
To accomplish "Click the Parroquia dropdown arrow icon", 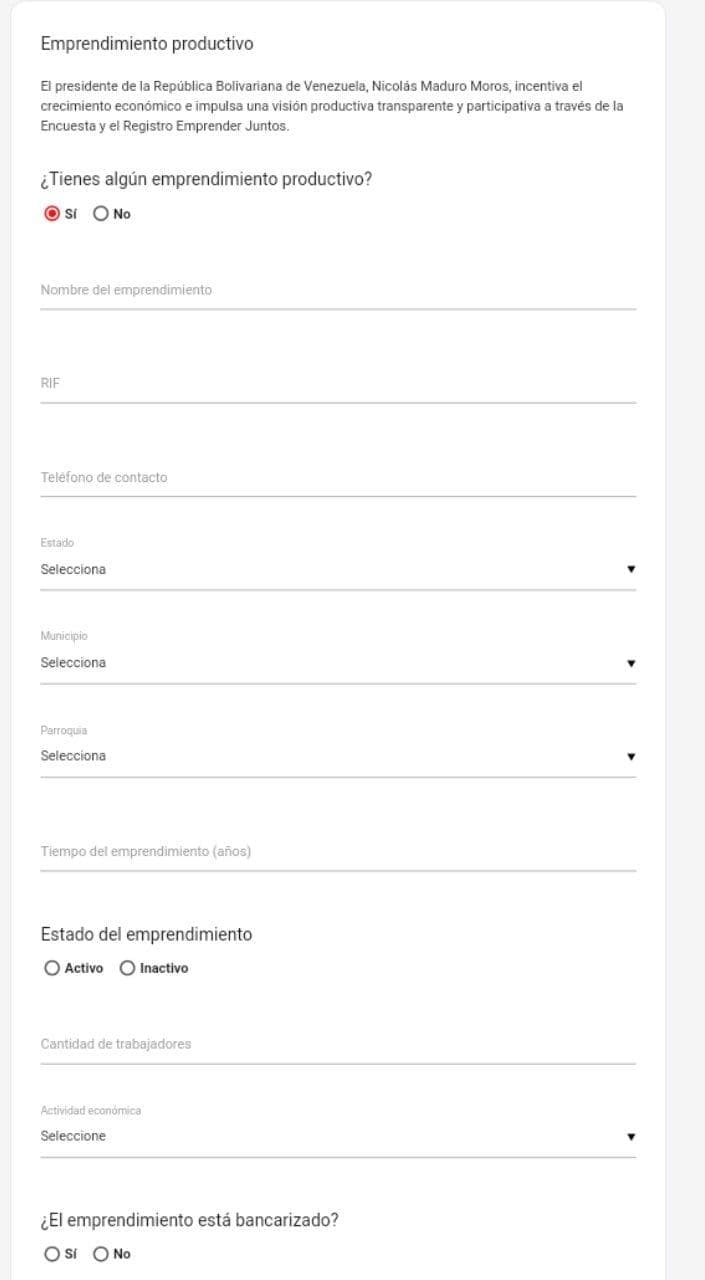I will (x=631, y=756).
